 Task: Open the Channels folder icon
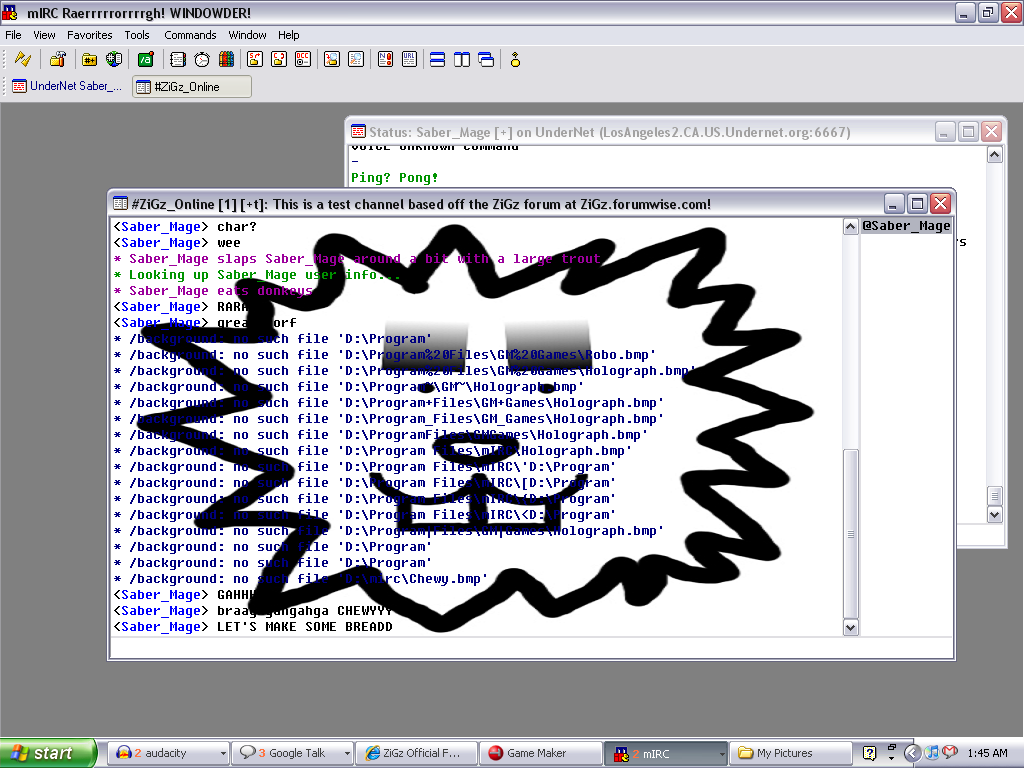click(89, 59)
